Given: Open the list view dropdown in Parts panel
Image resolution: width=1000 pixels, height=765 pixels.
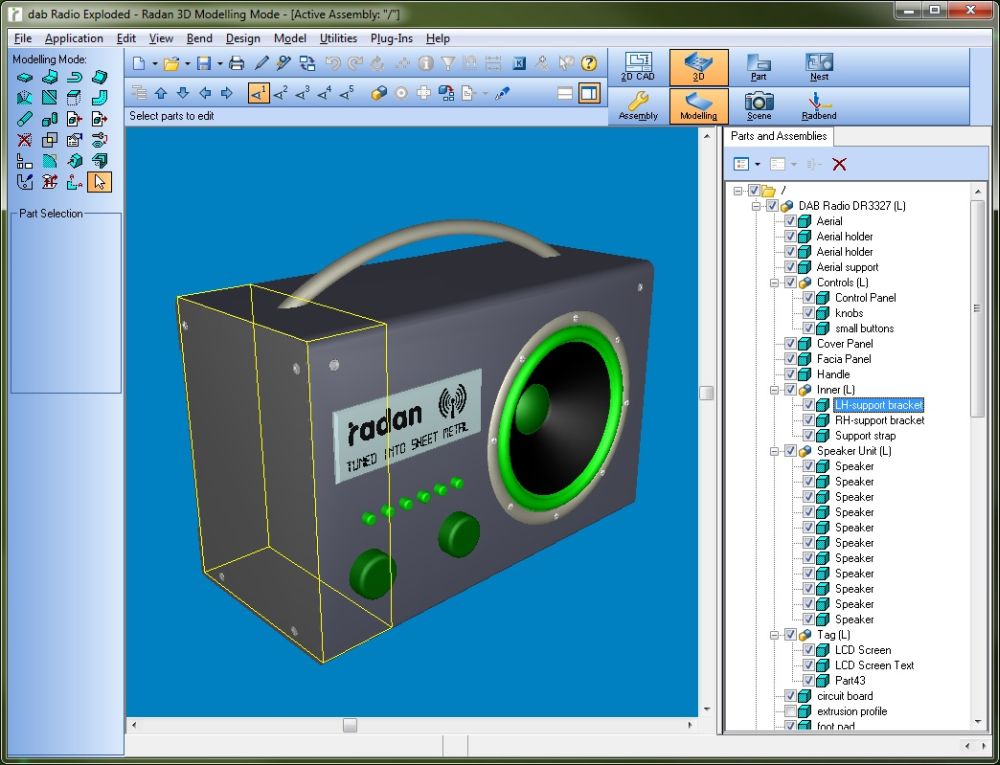Looking at the screenshot, I should 757,164.
